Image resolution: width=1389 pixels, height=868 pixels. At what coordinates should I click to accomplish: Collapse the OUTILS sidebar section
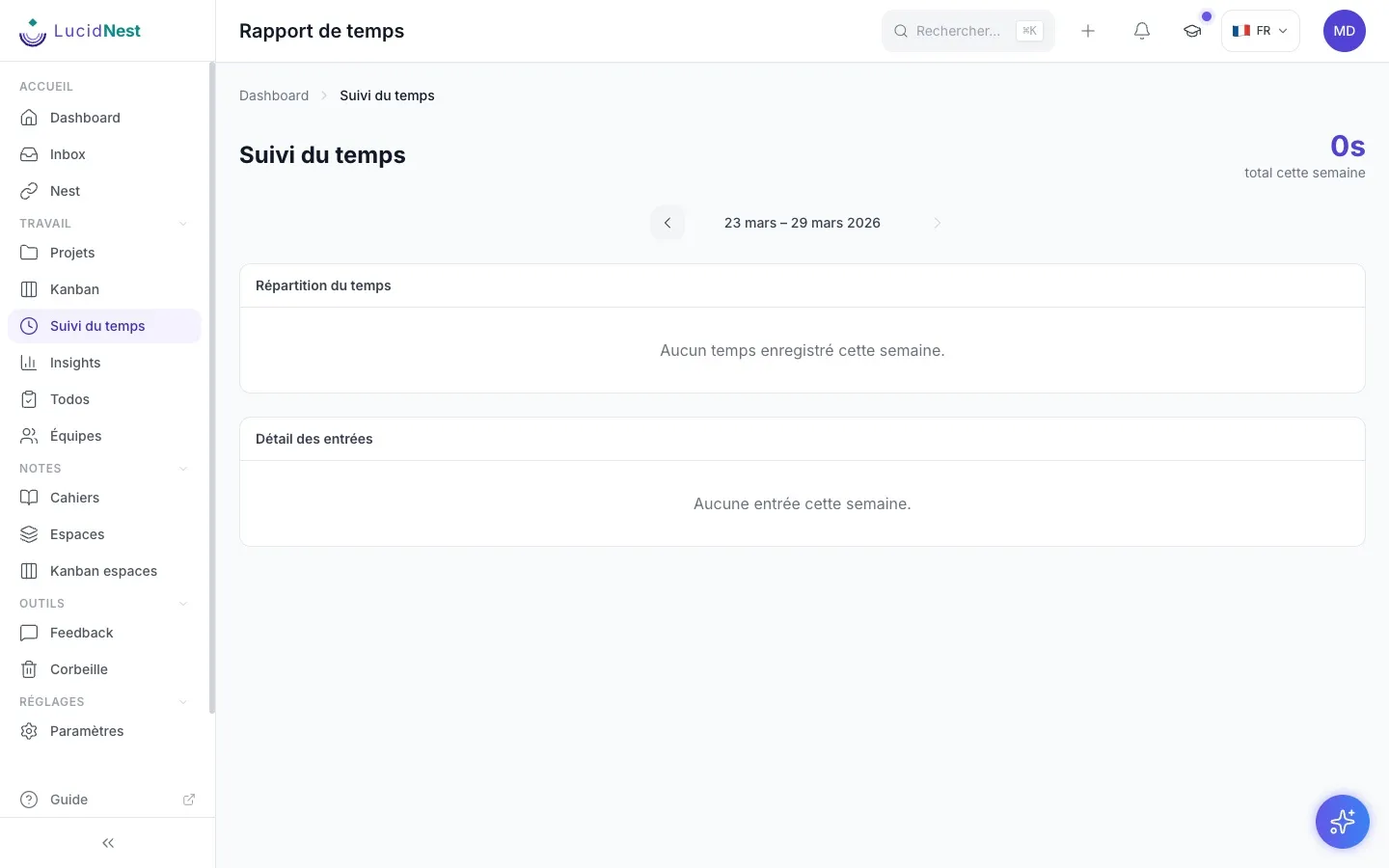click(183, 604)
